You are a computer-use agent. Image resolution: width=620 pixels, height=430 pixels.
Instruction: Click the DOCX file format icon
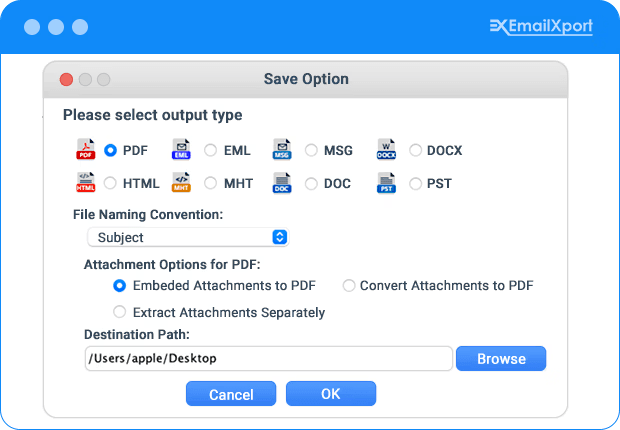pyautogui.click(x=386, y=149)
